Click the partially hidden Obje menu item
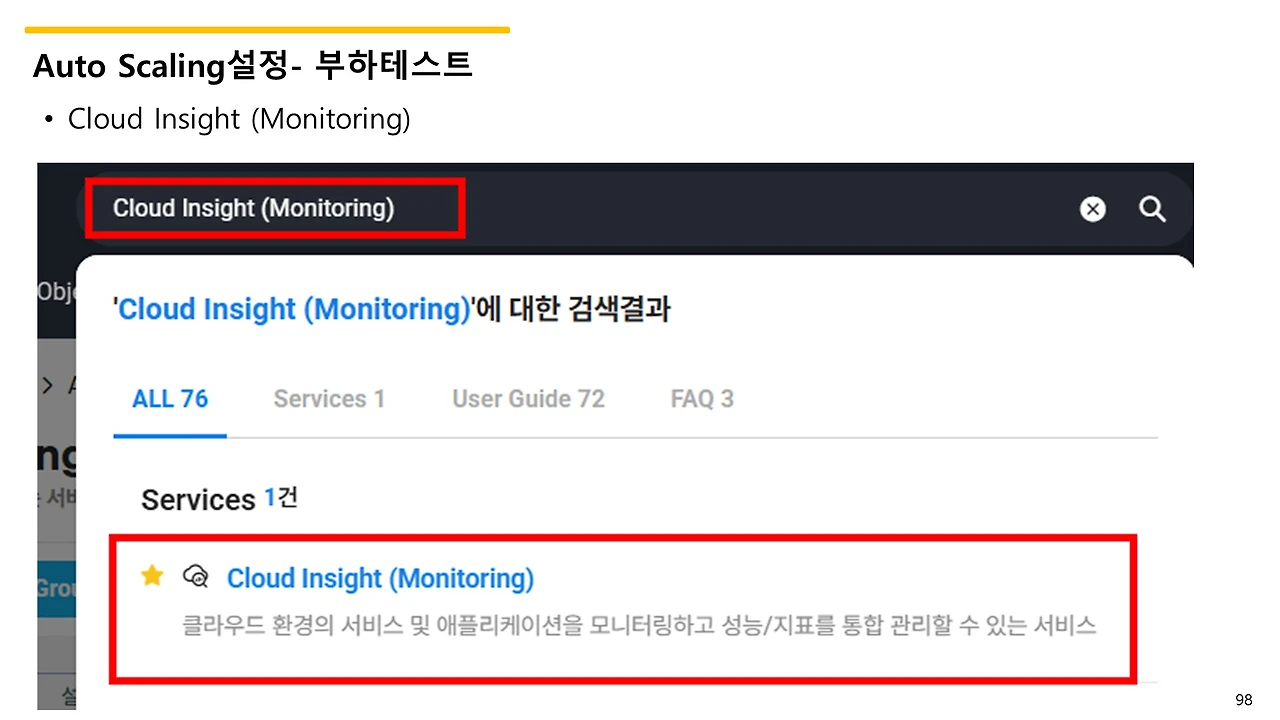 [x=56, y=291]
